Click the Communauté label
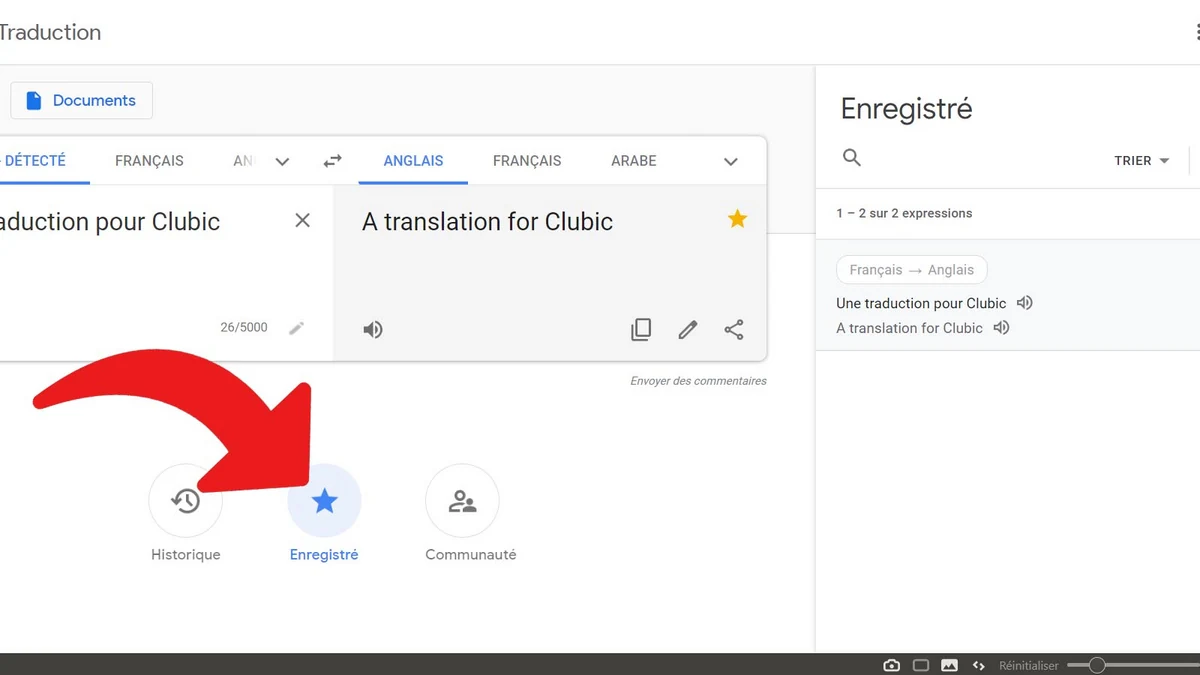This screenshot has height=675, width=1200. (471, 555)
